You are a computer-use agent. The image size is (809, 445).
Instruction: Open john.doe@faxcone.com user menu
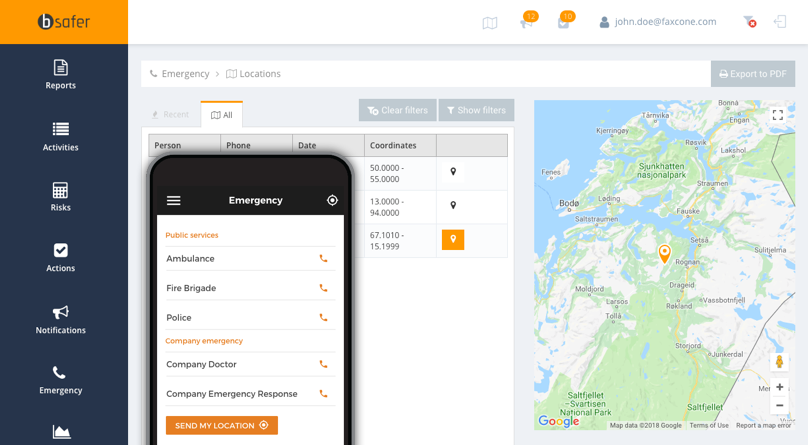coord(657,22)
